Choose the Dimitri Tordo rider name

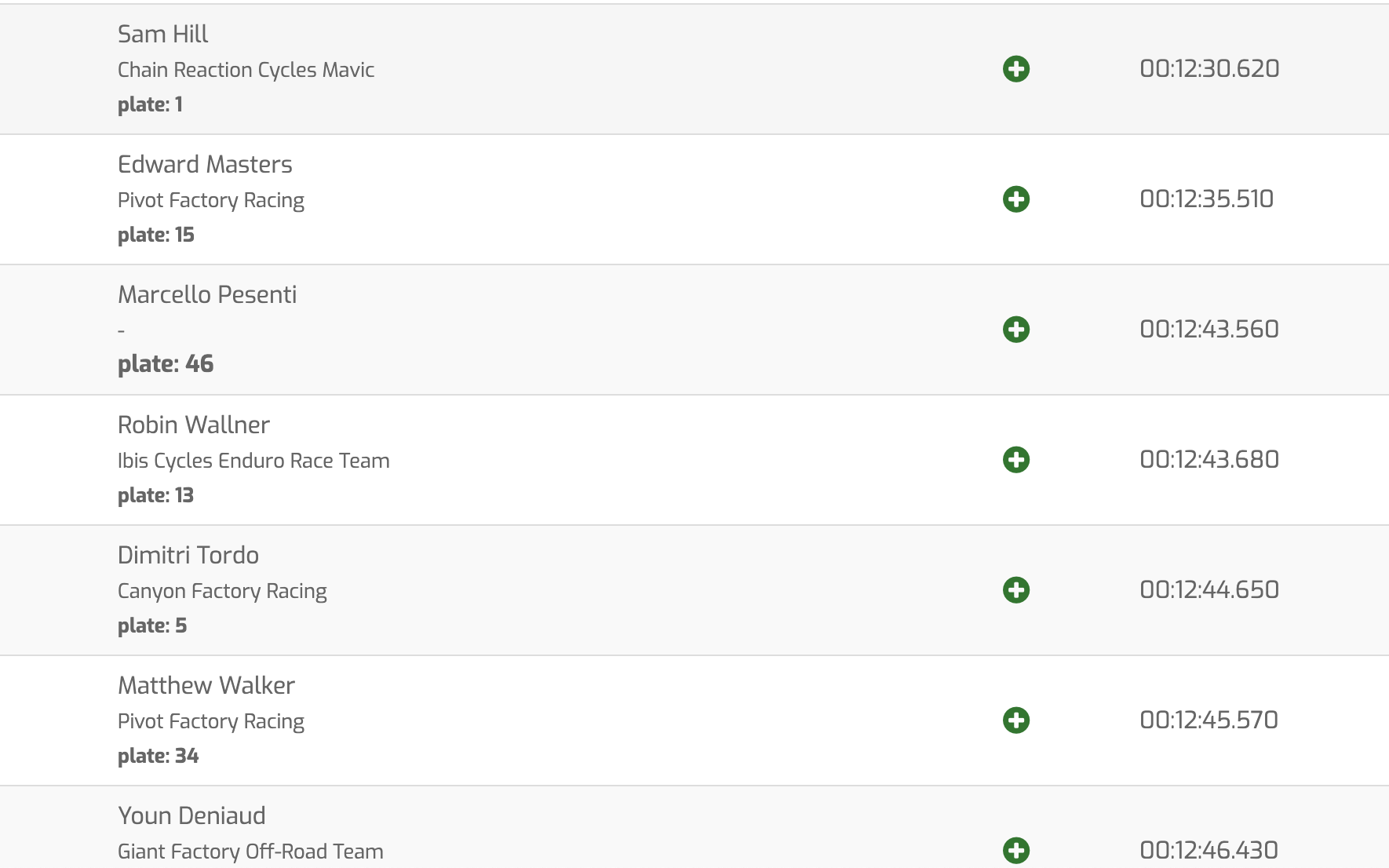click(188, 555)
